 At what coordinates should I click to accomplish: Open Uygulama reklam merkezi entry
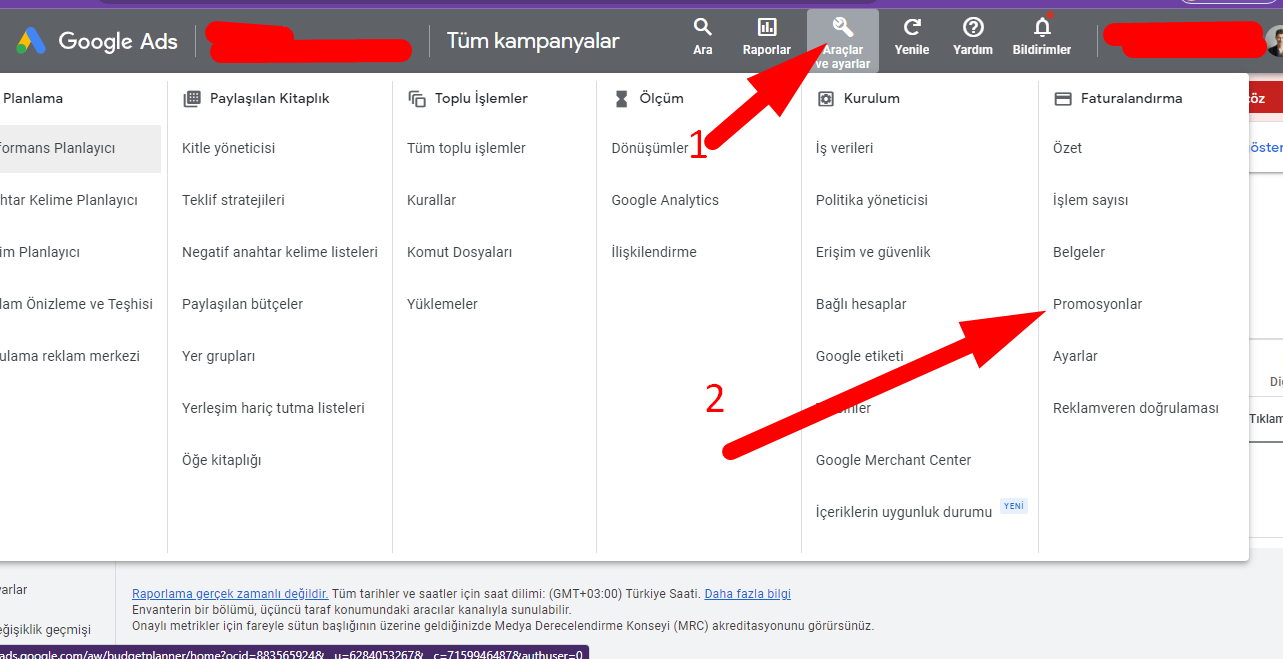[70, 356]
